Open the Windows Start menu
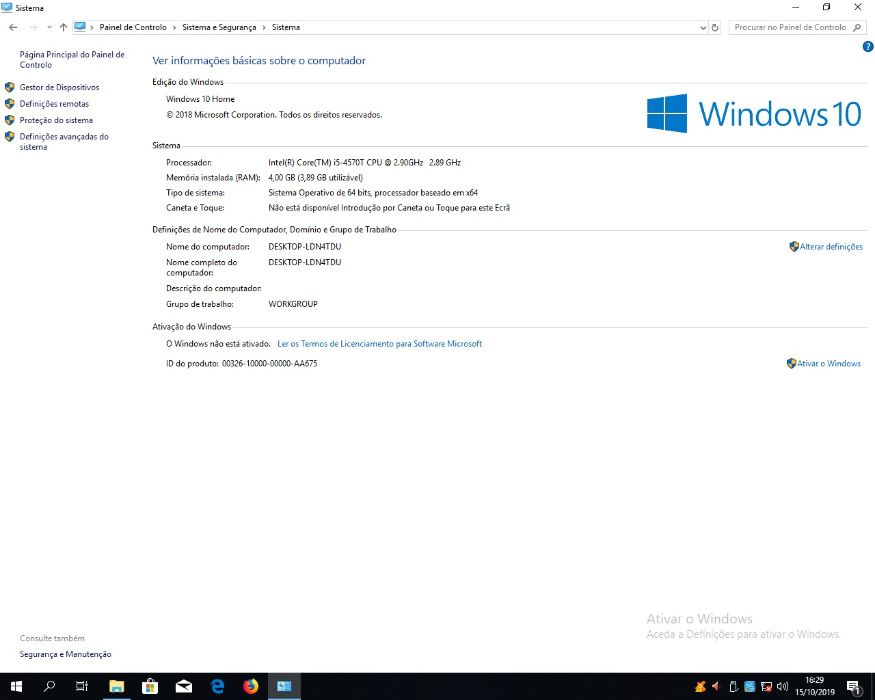875x700 pixels. point(16,686)
